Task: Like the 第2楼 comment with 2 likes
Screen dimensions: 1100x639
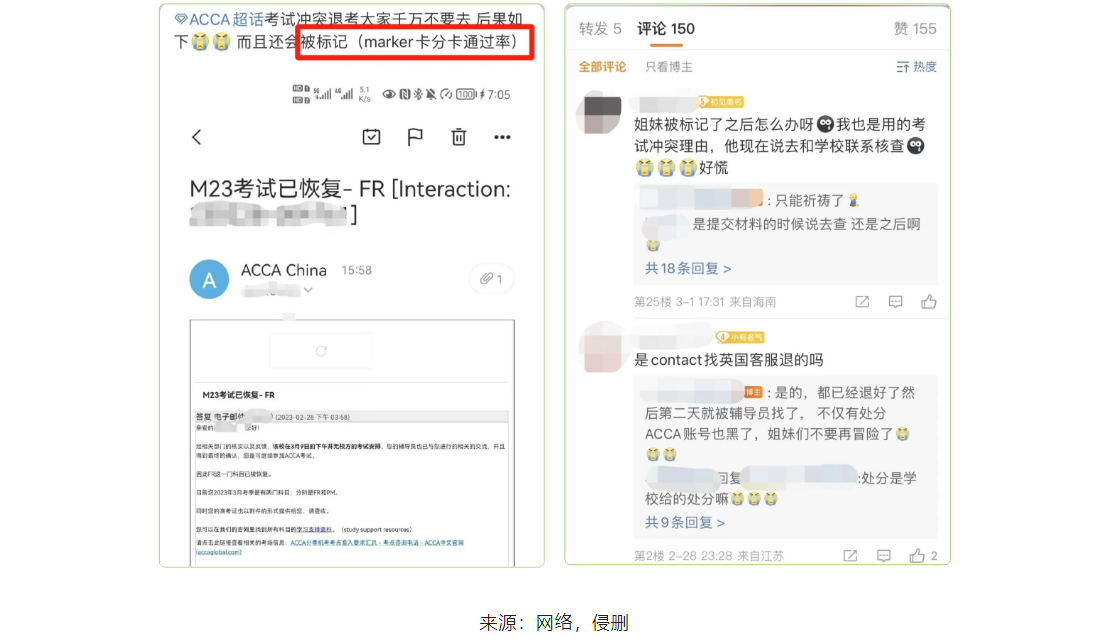Action: (x=923, y=556)
